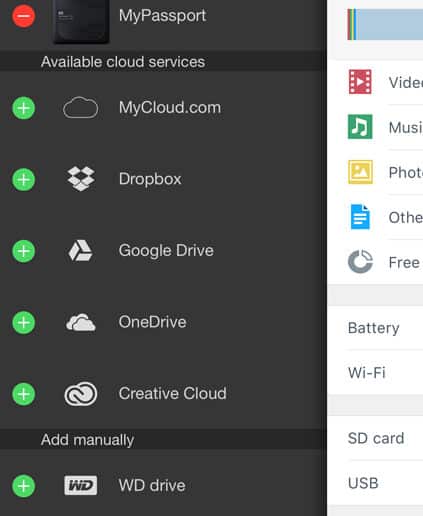Select the Google Drive text entry
This screenshot has width=423, height=516.
point(166,250)
